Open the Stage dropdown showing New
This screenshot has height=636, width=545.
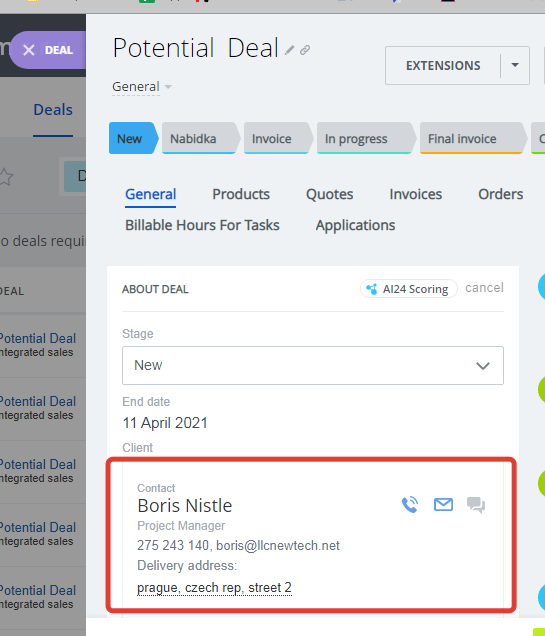click(313, 365)
